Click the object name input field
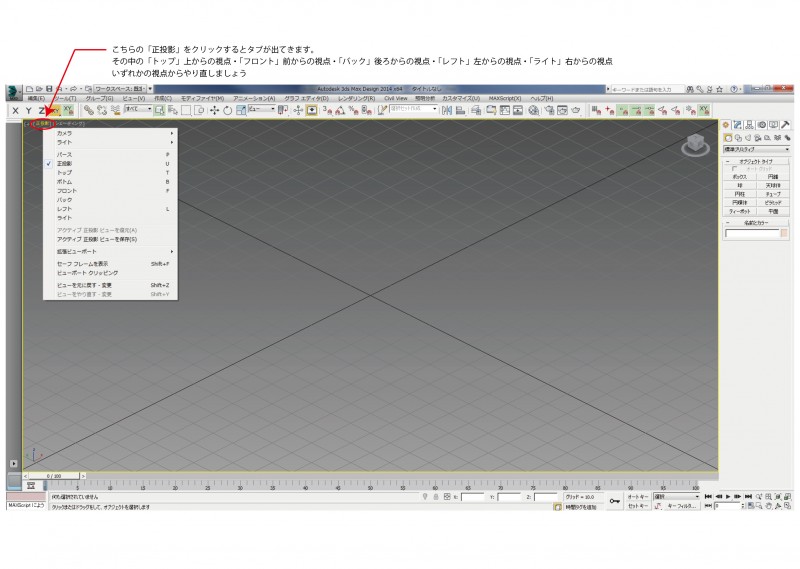Viewport: 800px width, 569px height. (x=751, y=233)
